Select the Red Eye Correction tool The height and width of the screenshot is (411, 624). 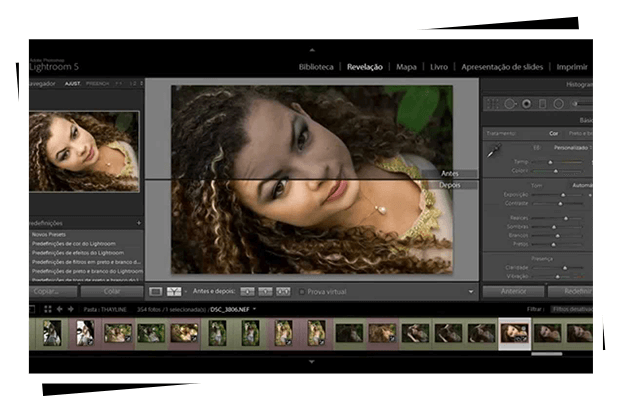(527, 103)
